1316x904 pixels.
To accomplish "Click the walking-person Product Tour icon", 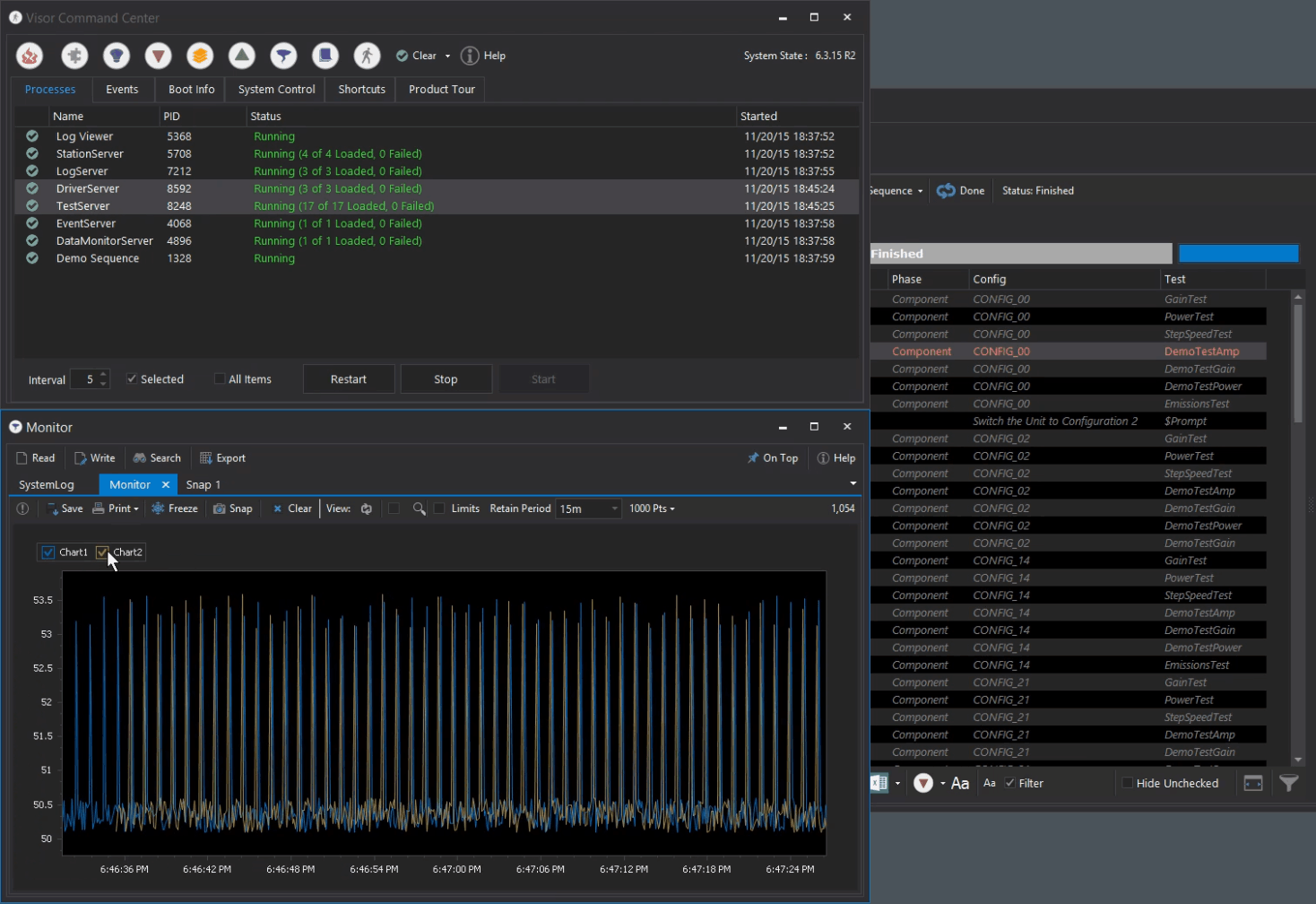I will pyautogui.click(x=367, y=56).
